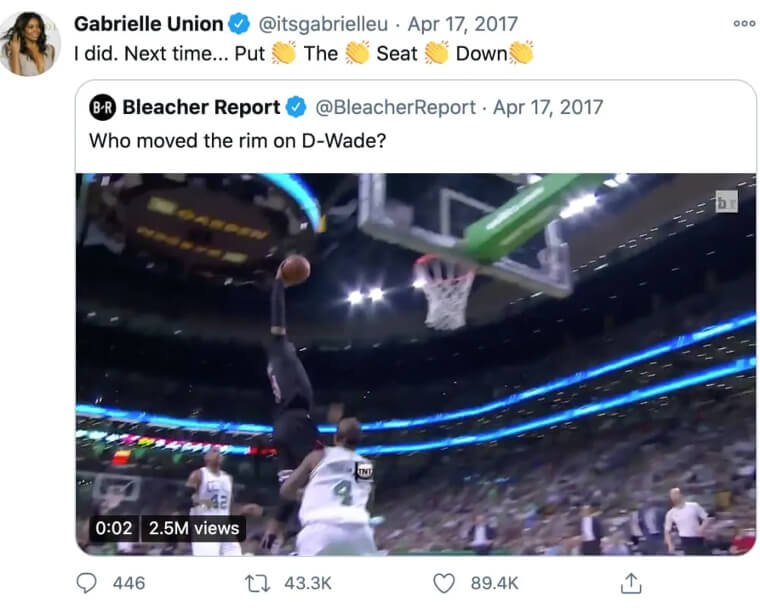Open the @itsgabrielleu handle link
Image resolution: width=760 pixels, height=608 pixels.
tap(323, 22)
